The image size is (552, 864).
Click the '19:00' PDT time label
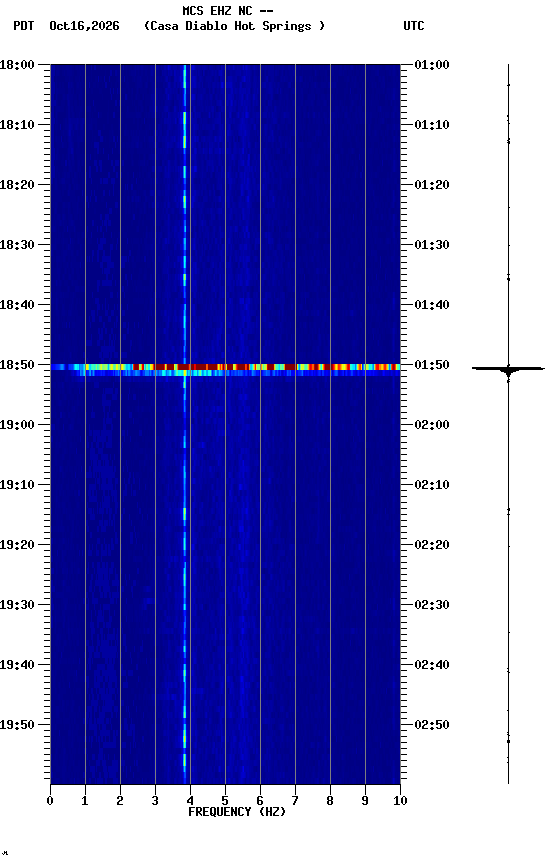(x=17, y=425)
